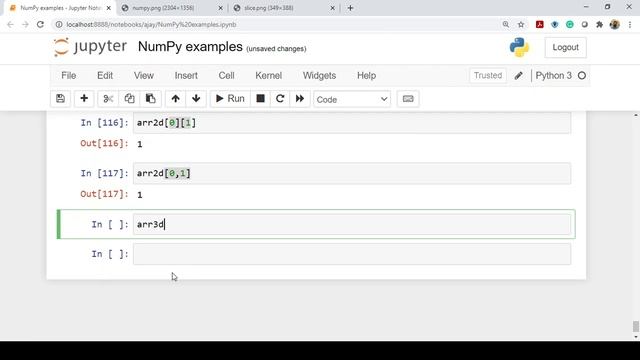The image size is (640, 360).
Task: Open the Chrome profile avatar
Action: tap(615, 24)
